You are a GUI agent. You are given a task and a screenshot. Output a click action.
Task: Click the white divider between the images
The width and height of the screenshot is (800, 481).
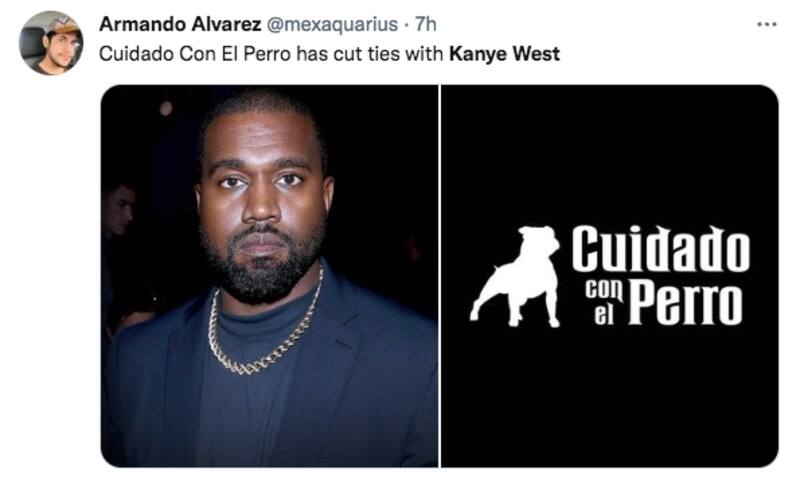[x=439, y=276]
